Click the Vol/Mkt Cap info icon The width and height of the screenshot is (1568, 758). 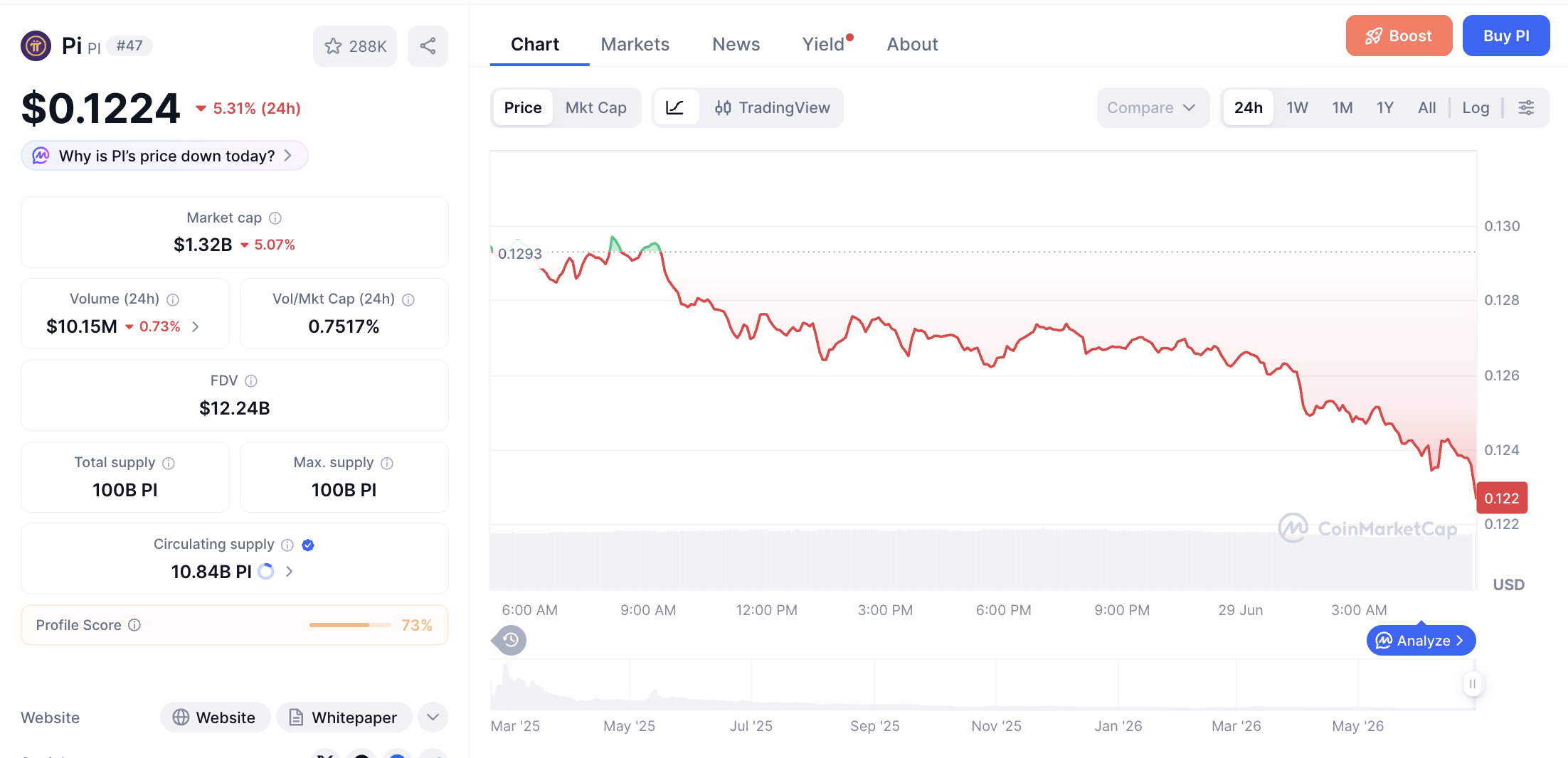pyautogui.click(x=408, y=299)
